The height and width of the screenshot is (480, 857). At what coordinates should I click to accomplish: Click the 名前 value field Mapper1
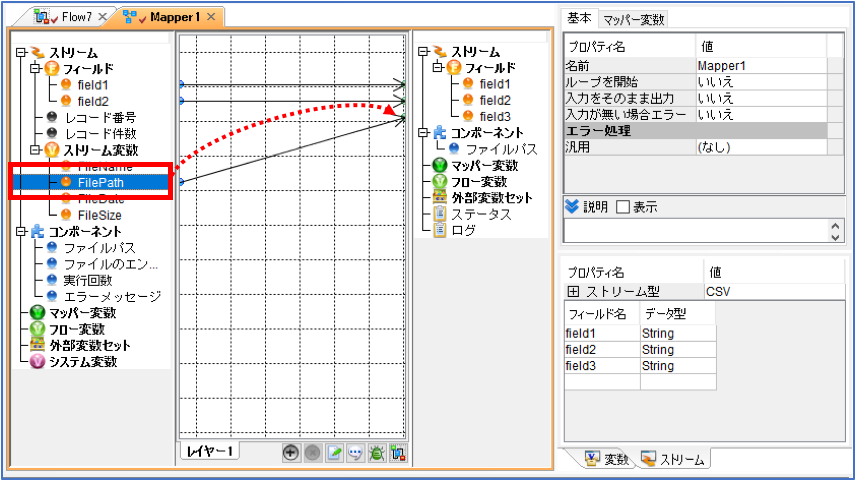pyautogui.click(x=762, y=66)
